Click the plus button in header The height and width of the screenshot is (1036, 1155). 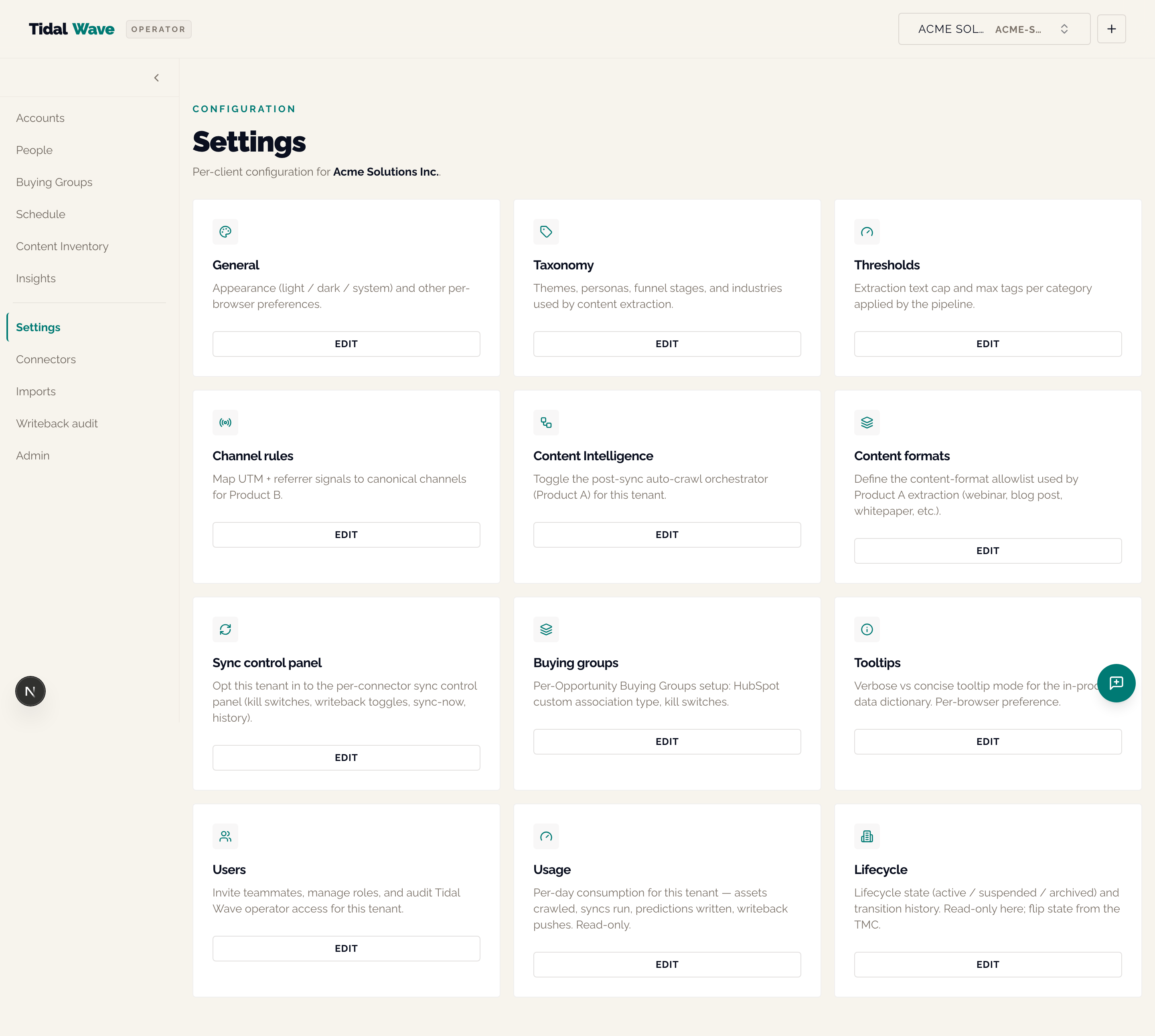click(x=1112, y=29)
